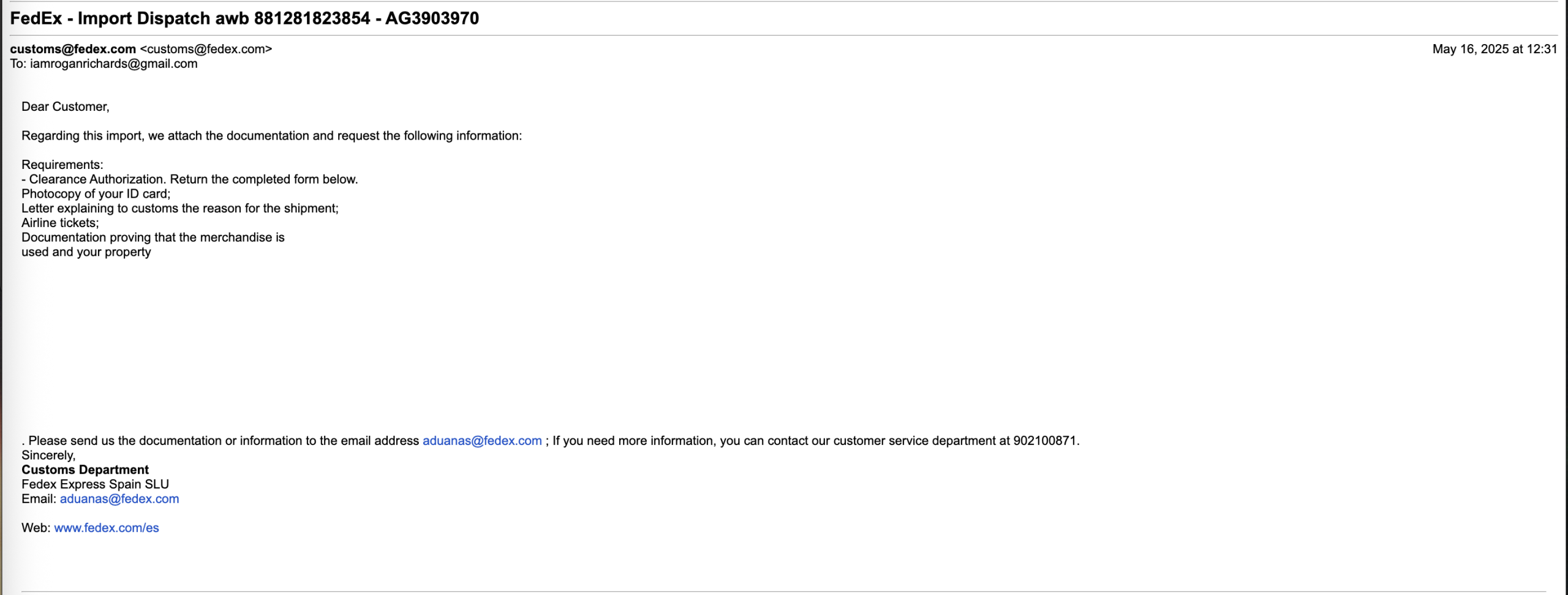Click the date 'May 16, 2025 at 12:31'
Image resolution: width=1568 pixels, height=595 pixels.
point(1494,49)
